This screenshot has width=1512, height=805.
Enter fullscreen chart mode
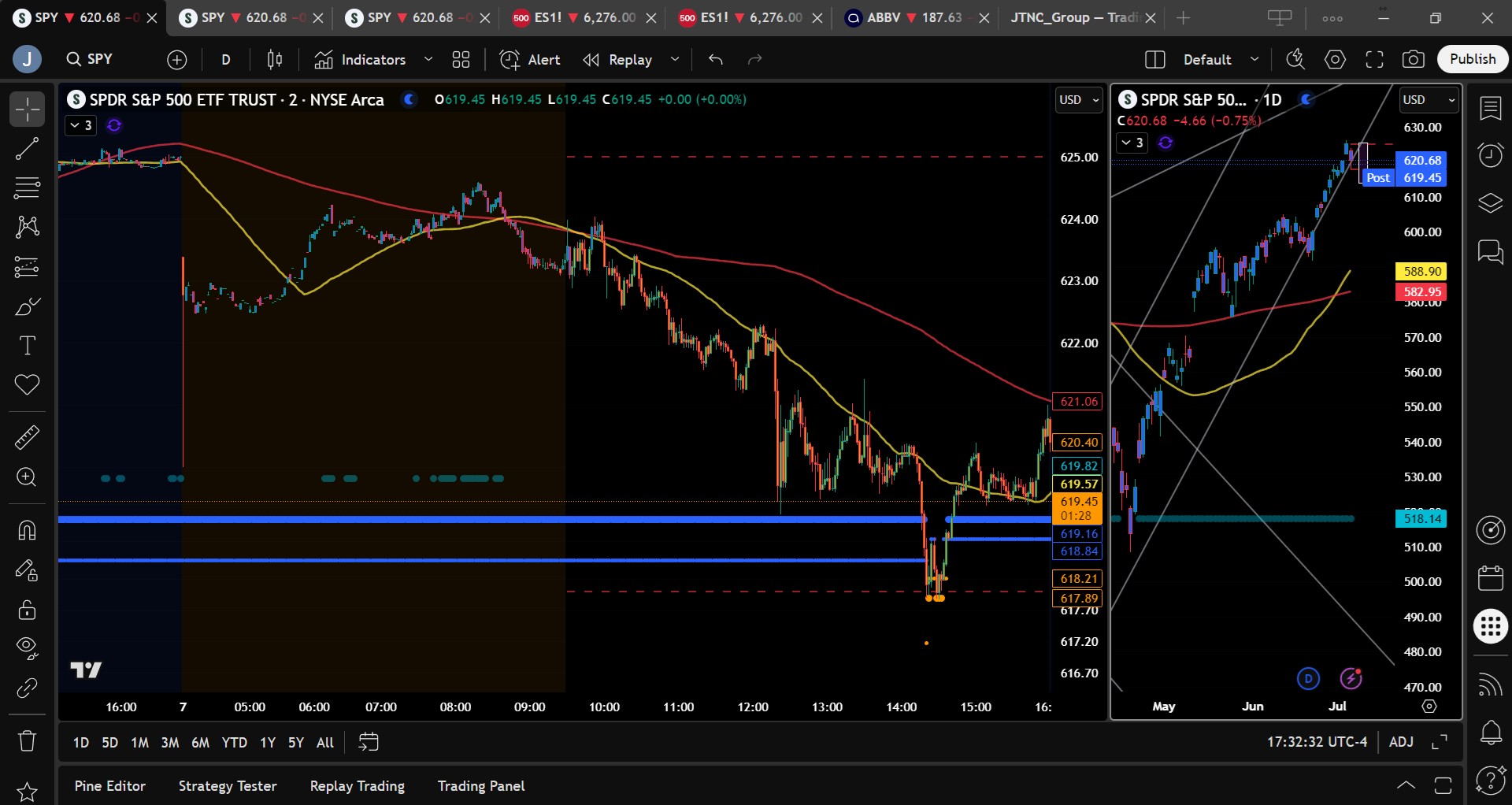click(x=1374, y=59)
